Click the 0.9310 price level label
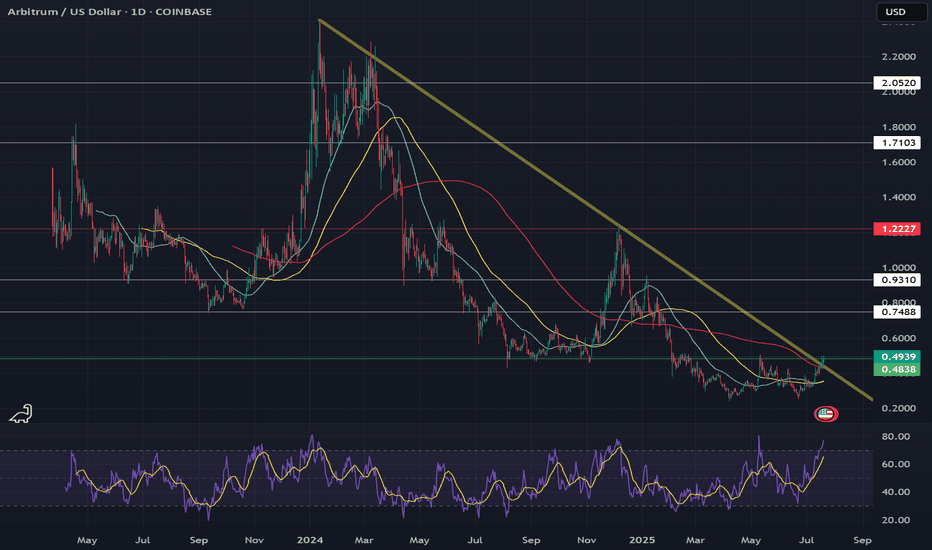 [894, 281]
